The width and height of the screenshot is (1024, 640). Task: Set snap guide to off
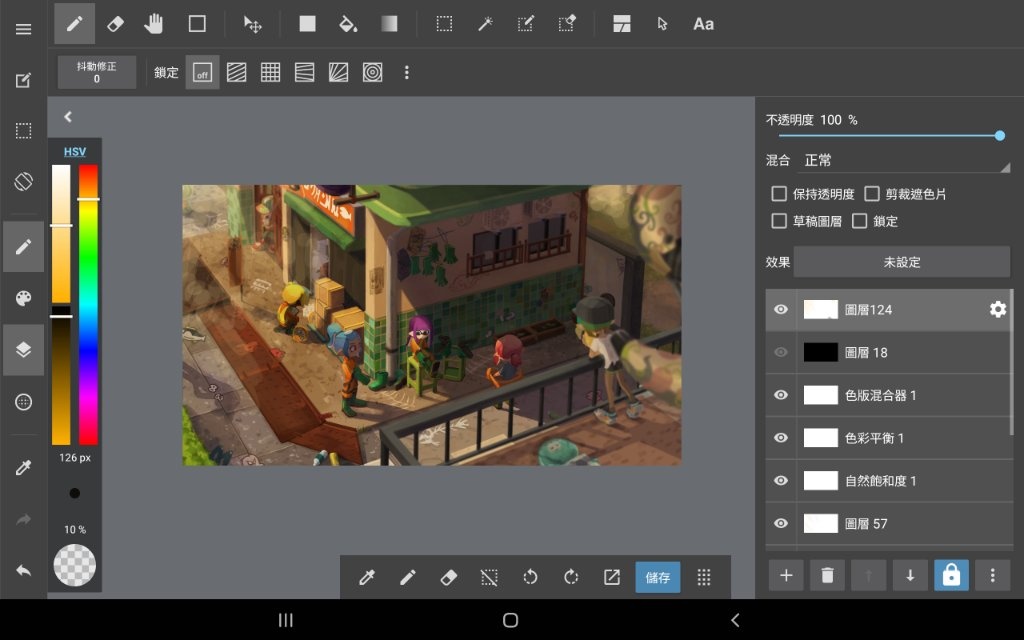coord(202,72)
